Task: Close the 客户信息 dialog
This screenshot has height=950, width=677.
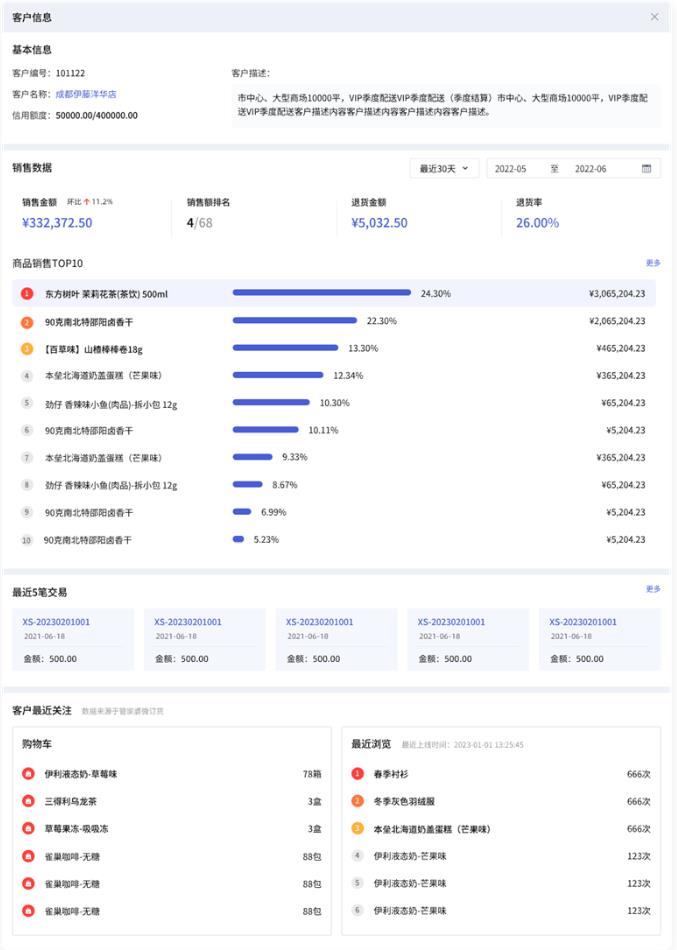Action: 654,17
